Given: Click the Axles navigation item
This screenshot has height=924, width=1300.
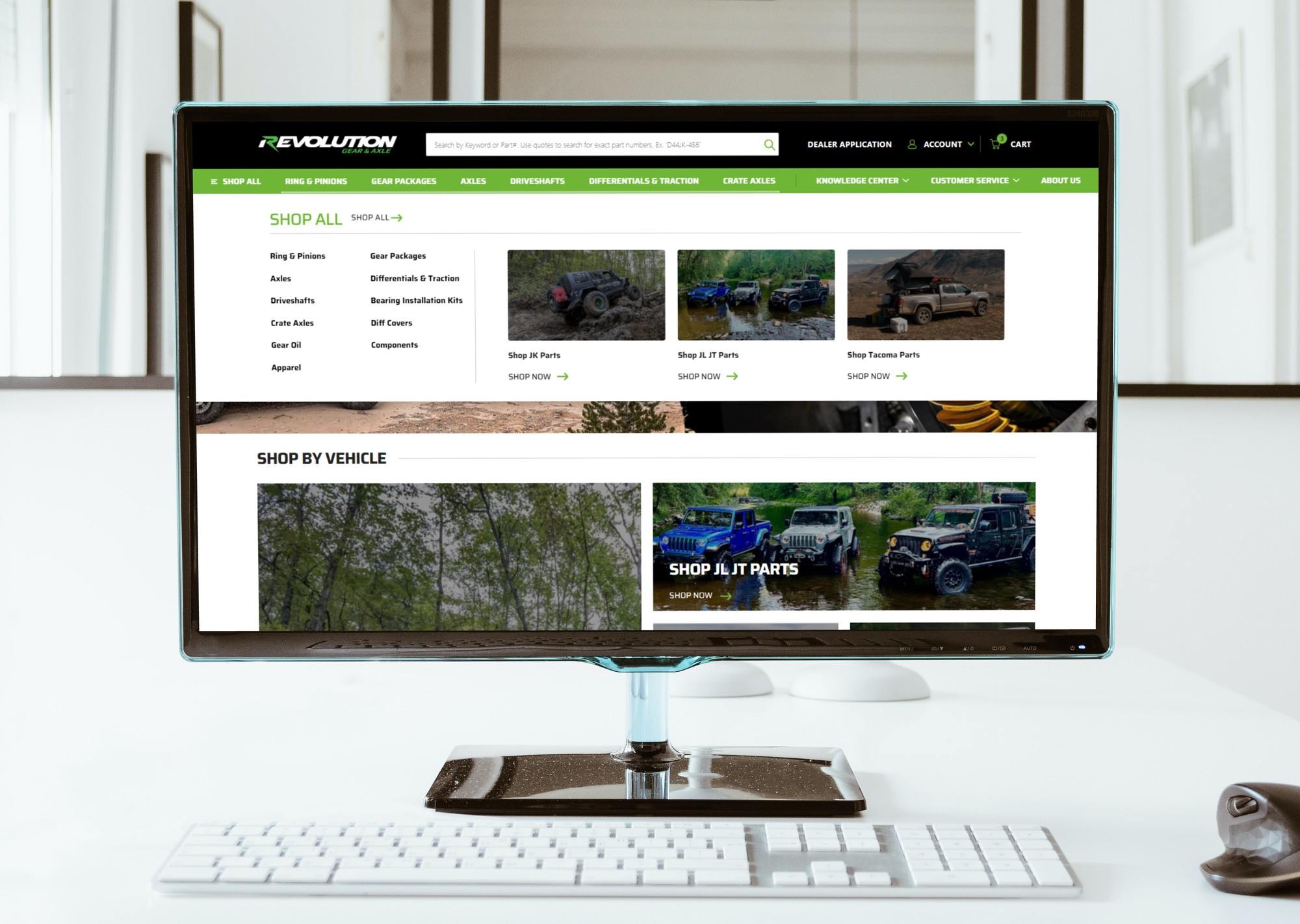Looking at the screenshot, I should 472,181.
